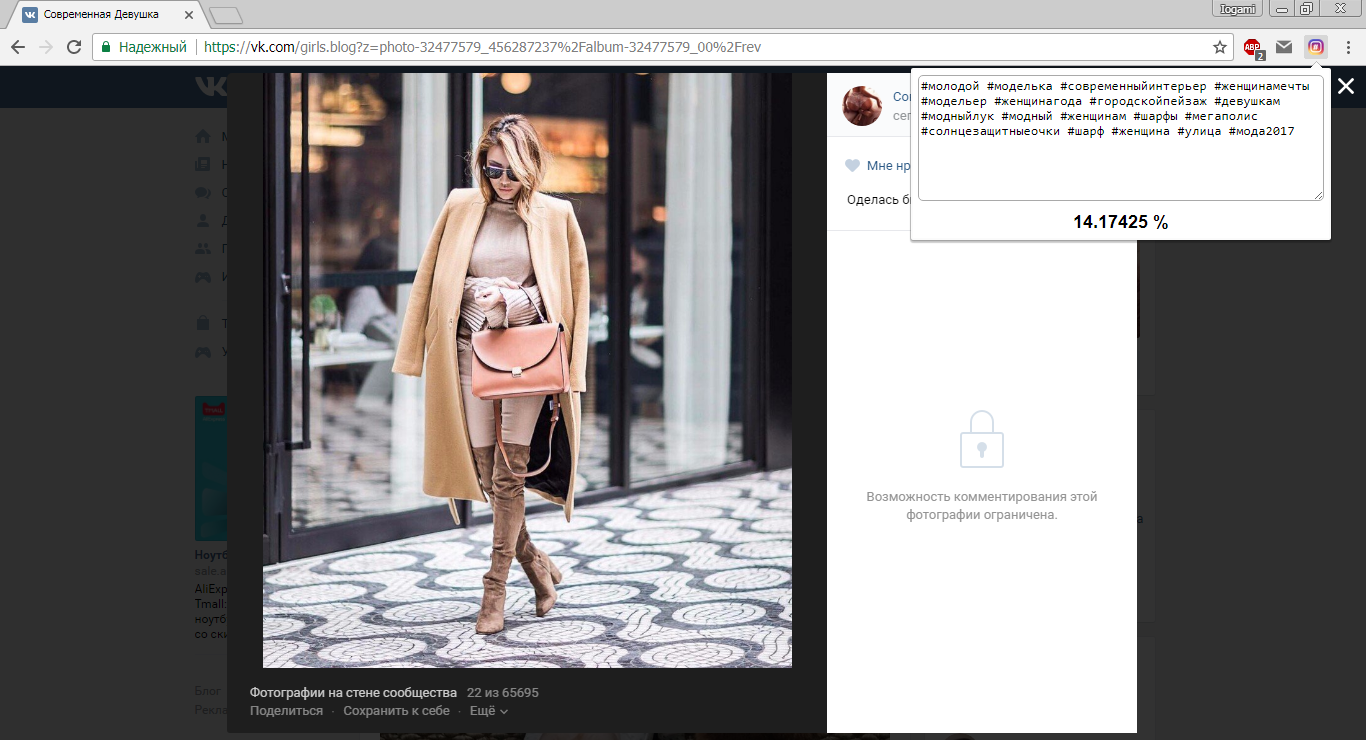Click the Instagram hashtag extension icon
Viewport: 1366px width, 740px height.
pyautogui.click(x=1316, y=47)
